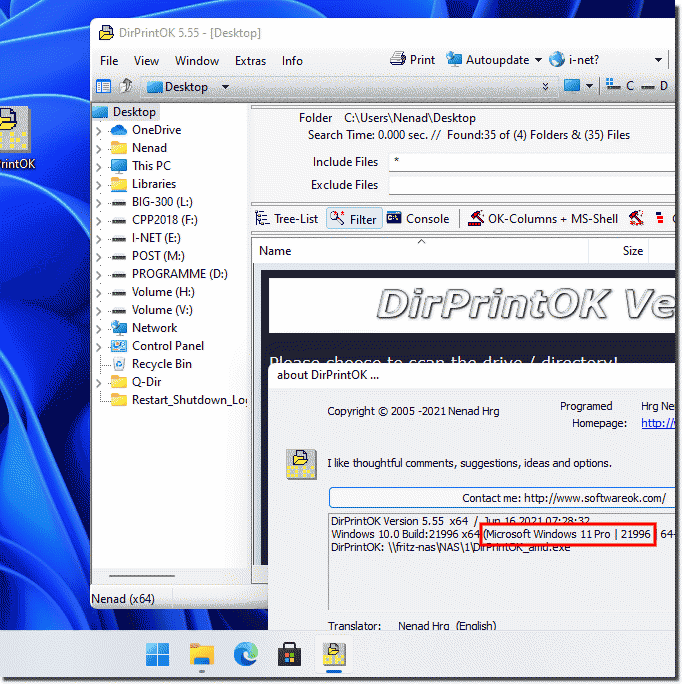Image resolution: width=682 pixels, height=684 pixels.
Task: Click Nenad (x64) status bar entry
Action: pyautogui.click(x=123, y=599)
